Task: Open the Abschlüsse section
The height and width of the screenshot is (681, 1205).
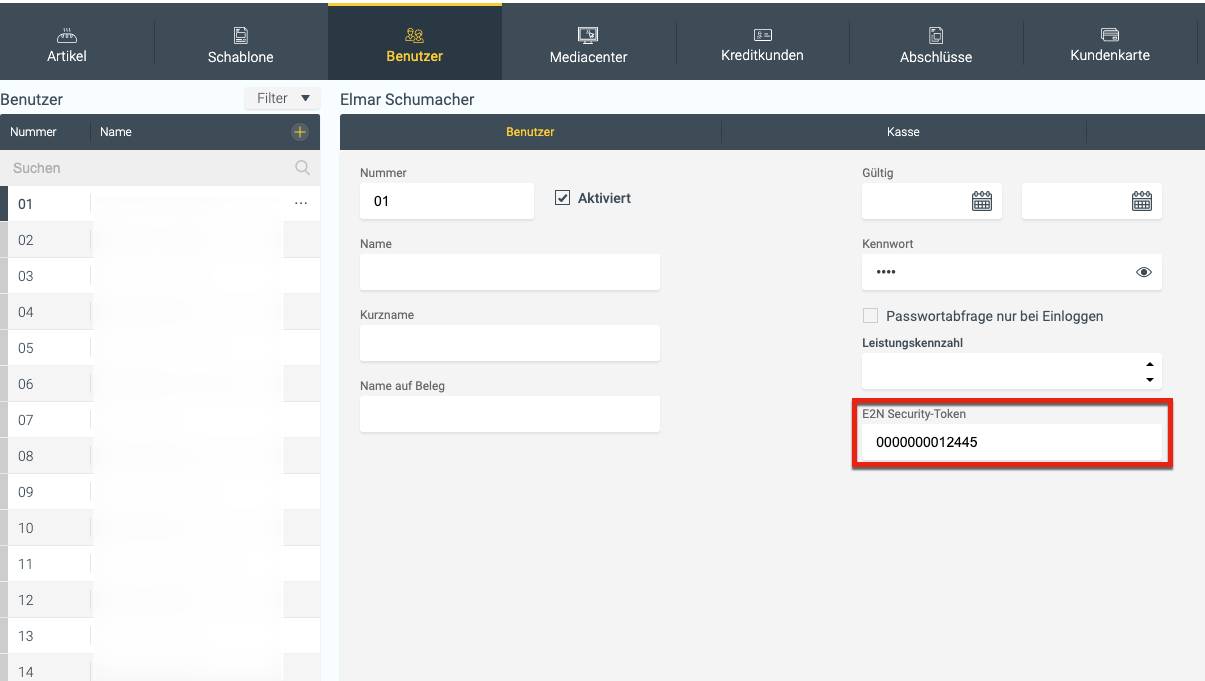Action: coord(936,45)
